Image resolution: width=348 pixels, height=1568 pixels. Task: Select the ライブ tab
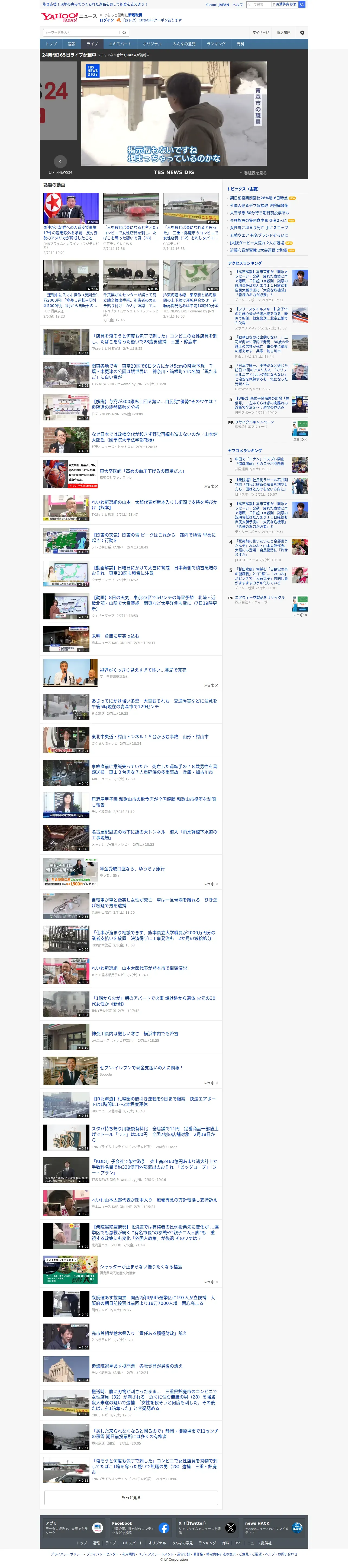click(x=92, y=44)
